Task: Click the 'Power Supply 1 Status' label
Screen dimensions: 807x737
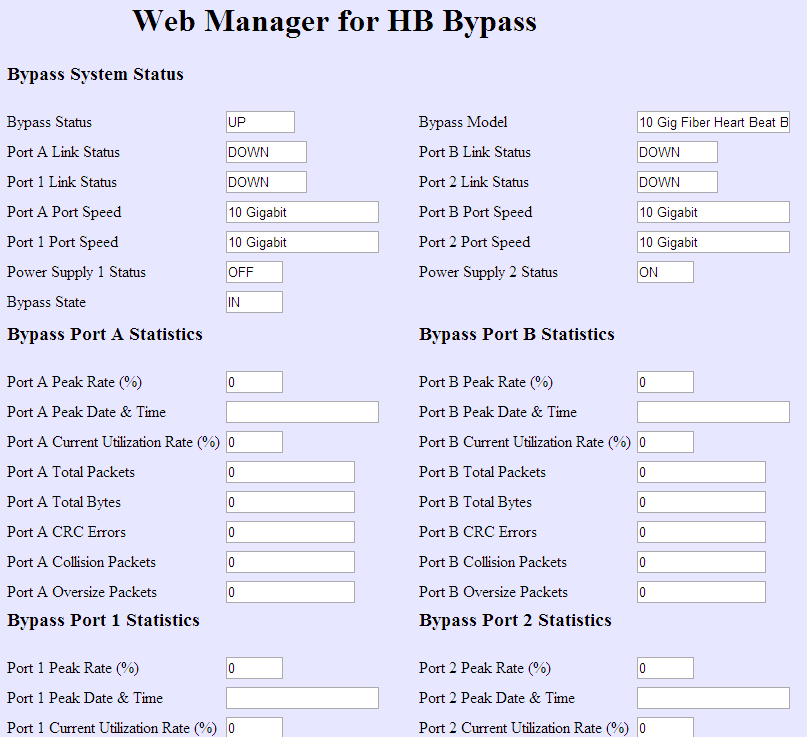Action: pos(76,272)
